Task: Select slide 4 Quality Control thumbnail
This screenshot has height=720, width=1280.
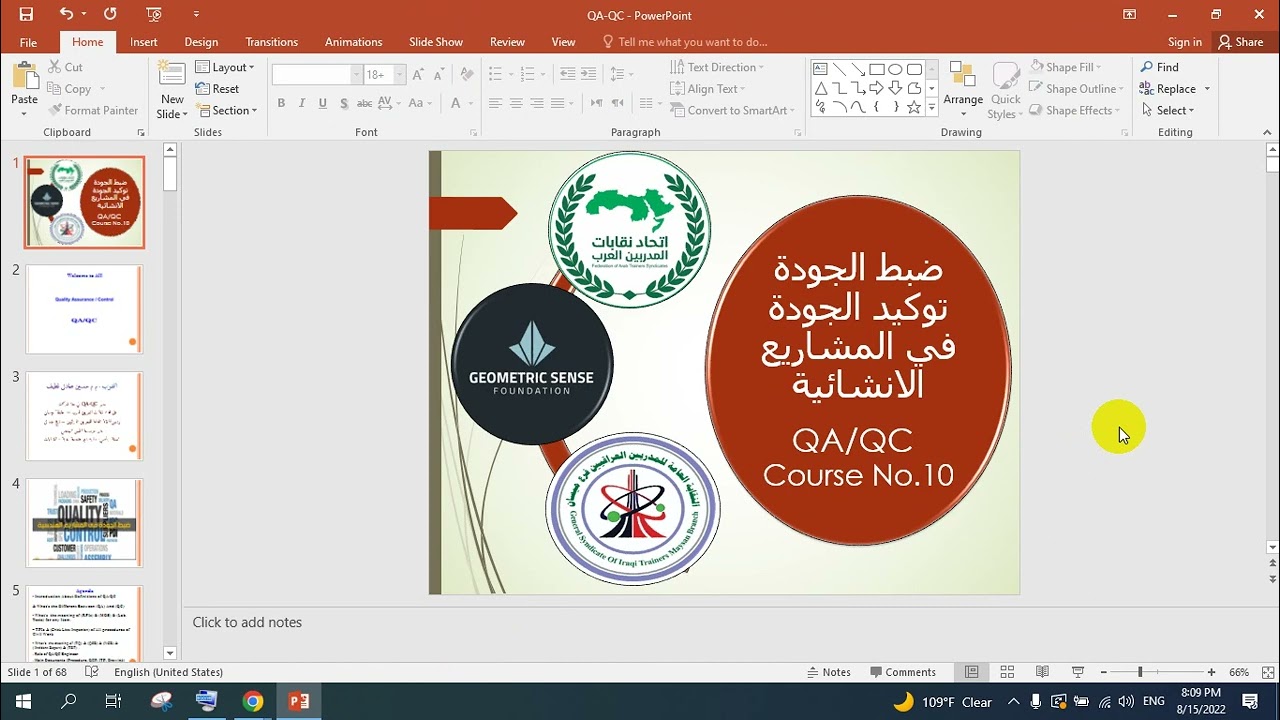Action: point(84,523)
